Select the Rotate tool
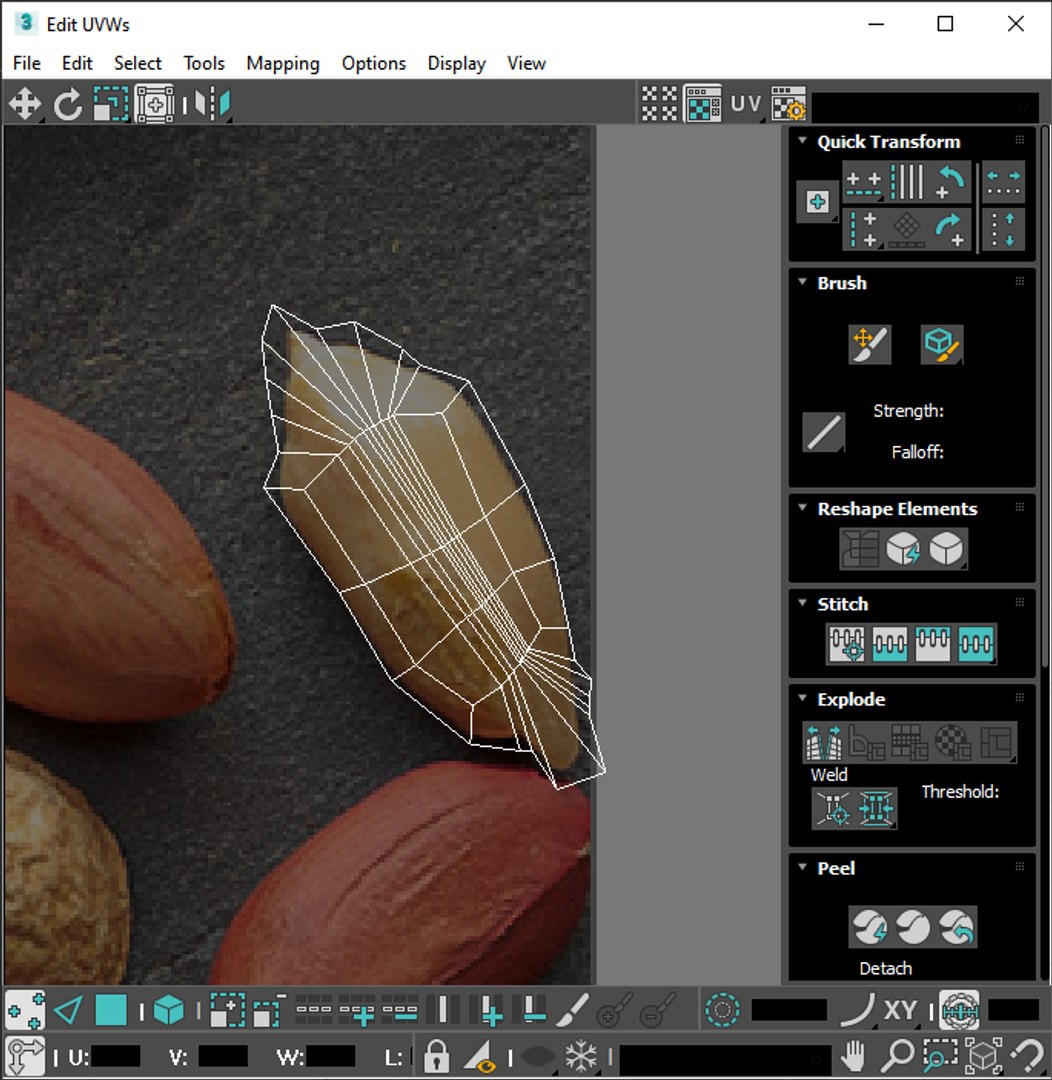The height and width of the screenshot is (1080, 1052). tap(68, 105)
